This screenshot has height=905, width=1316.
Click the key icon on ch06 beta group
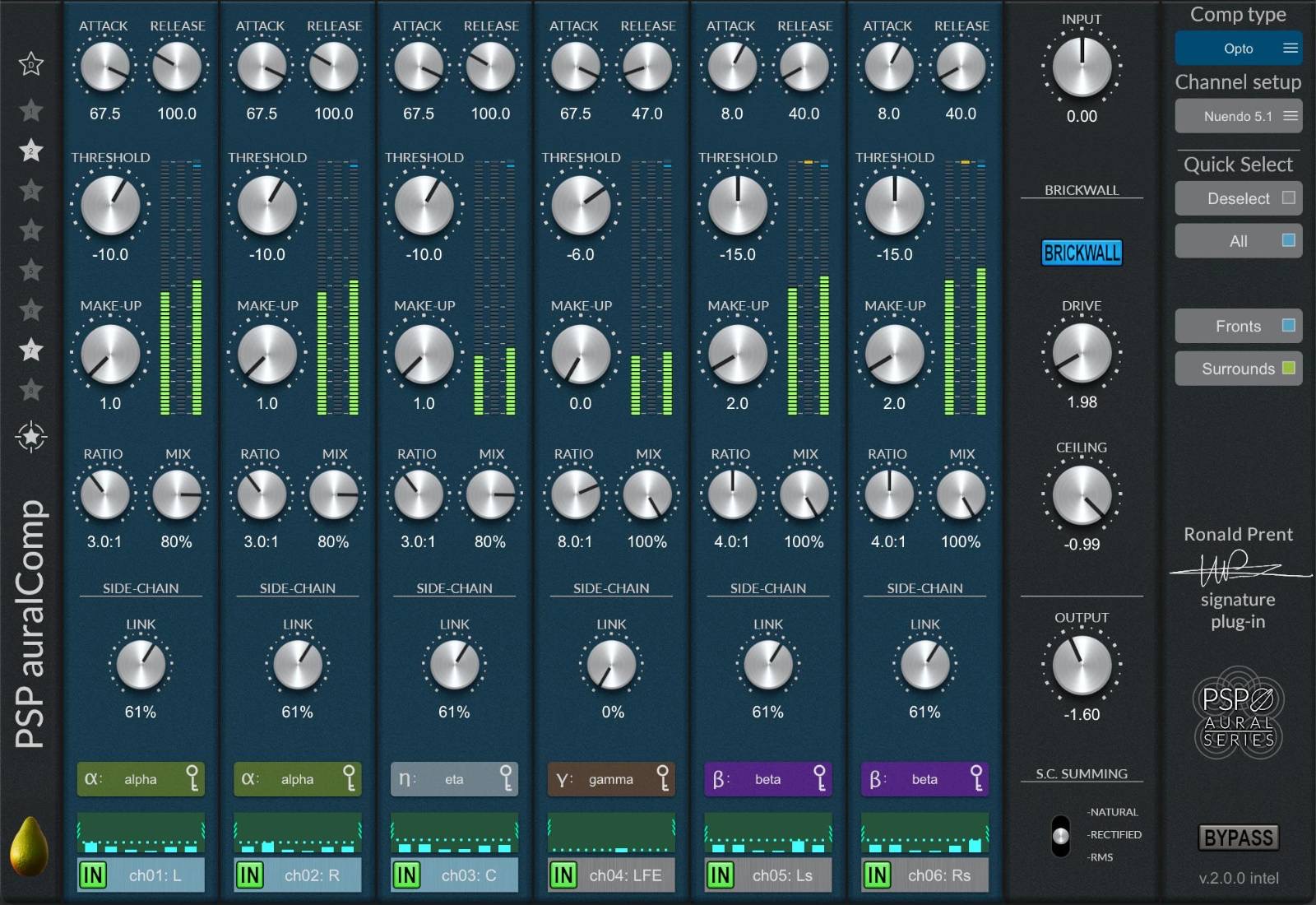tap(976, 778)
